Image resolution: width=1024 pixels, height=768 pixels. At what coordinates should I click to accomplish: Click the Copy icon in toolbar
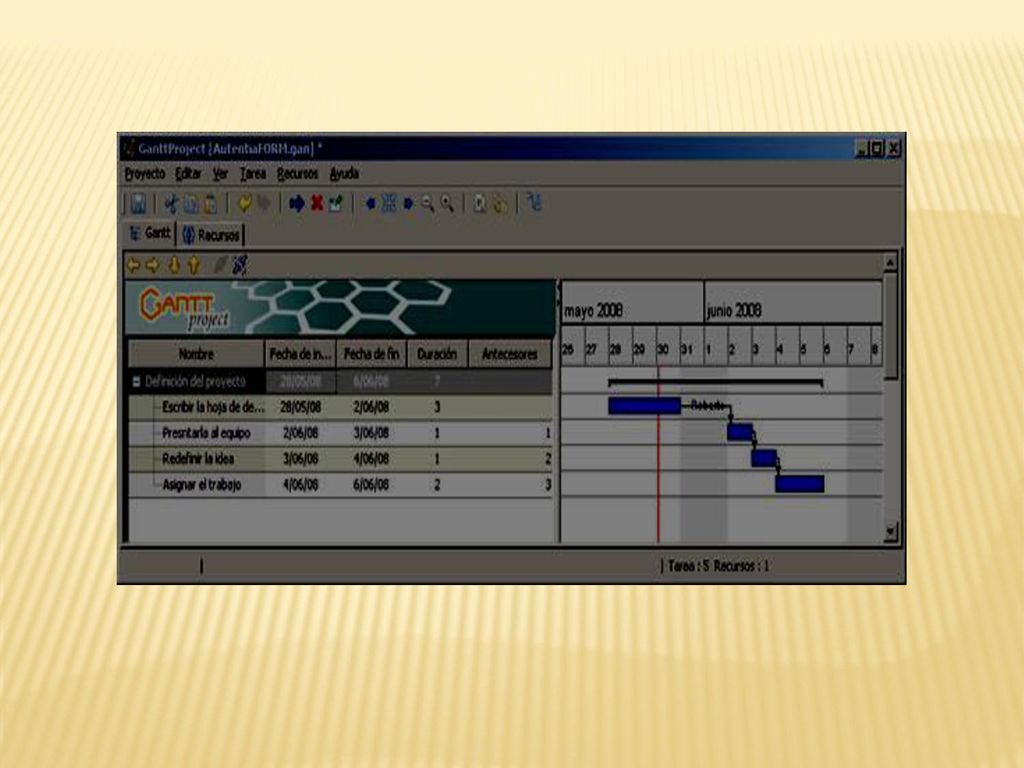point(191,204)
